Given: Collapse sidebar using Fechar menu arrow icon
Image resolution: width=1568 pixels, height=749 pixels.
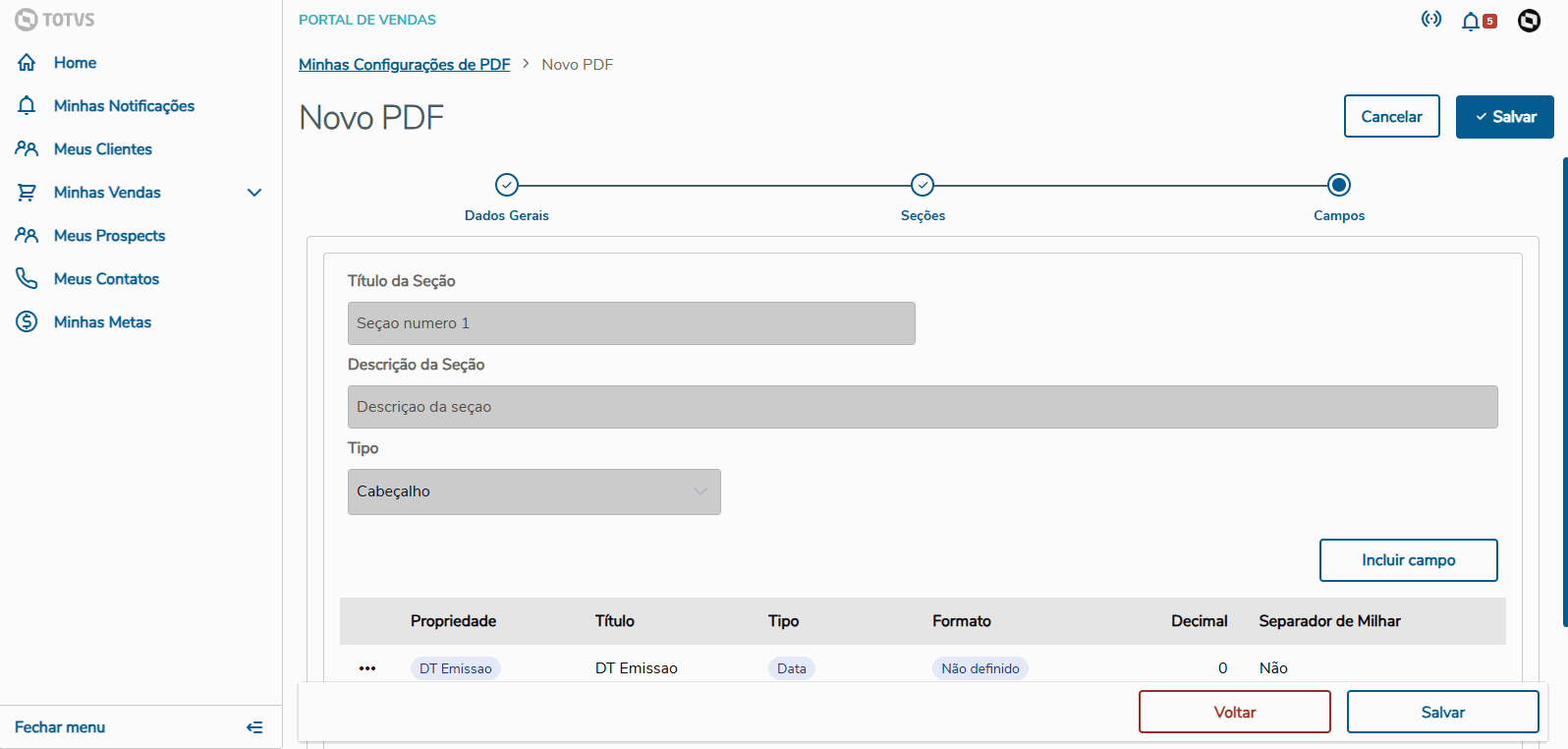Looking at the screenshot, I should pyautogui.click(x=254, y=727).
